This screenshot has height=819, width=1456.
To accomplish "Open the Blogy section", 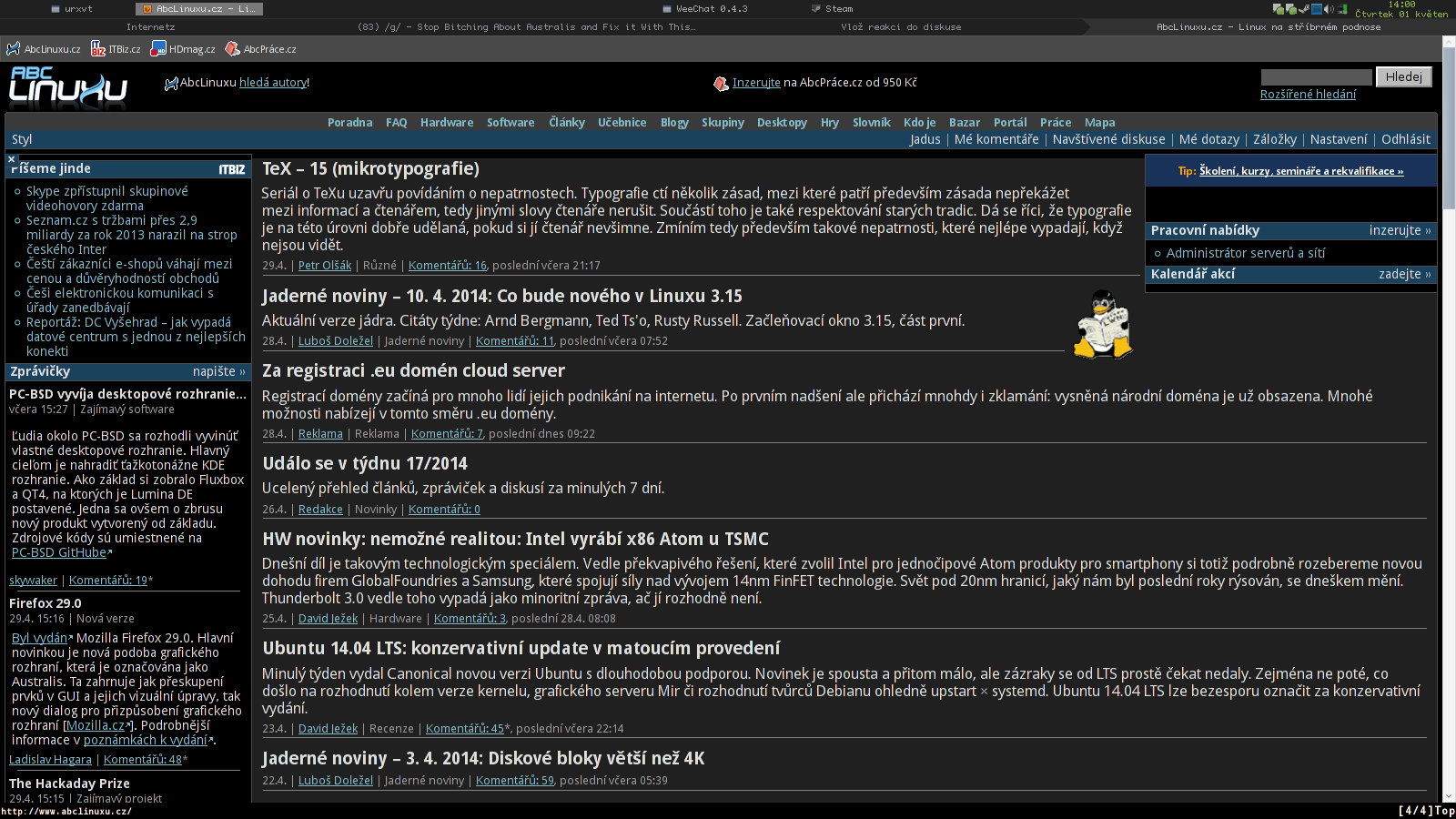I will click(674, 123).
